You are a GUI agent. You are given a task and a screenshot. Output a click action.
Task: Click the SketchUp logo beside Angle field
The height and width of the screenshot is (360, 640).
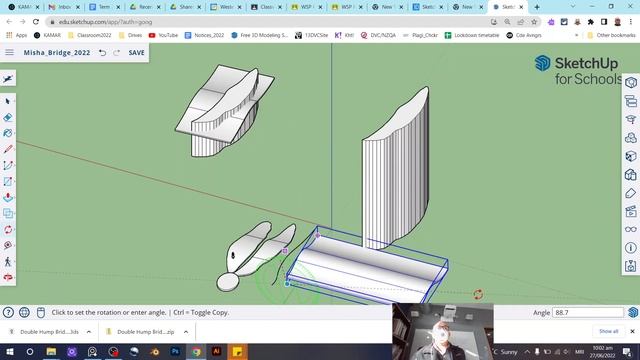[x=633, y=312]
